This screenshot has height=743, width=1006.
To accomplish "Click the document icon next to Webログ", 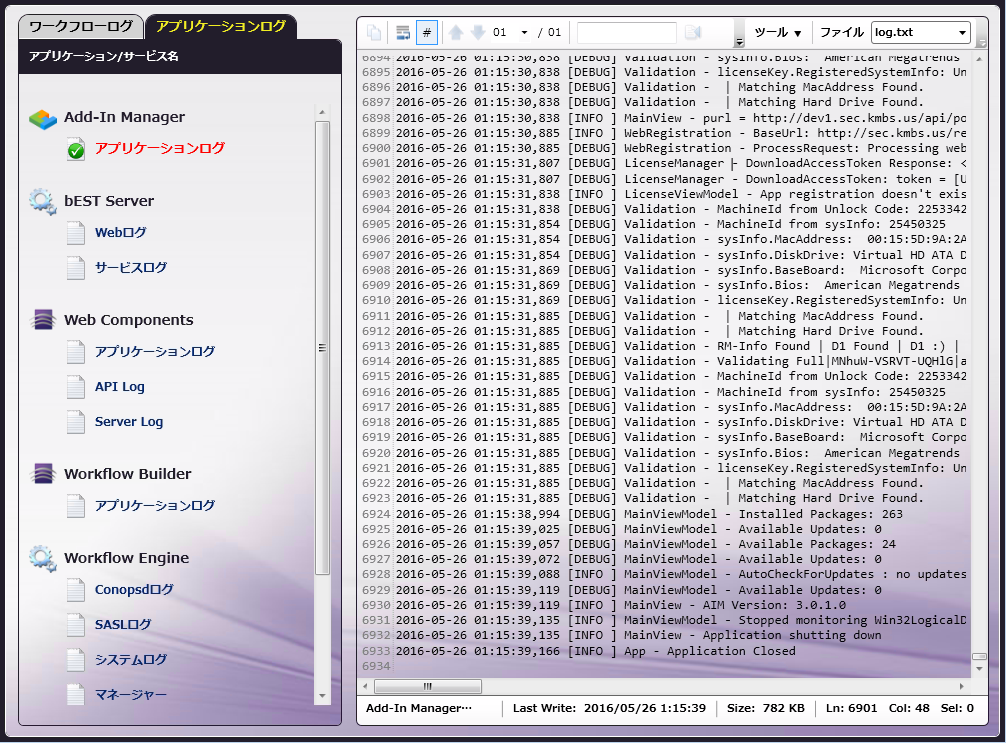I will 76,233.
